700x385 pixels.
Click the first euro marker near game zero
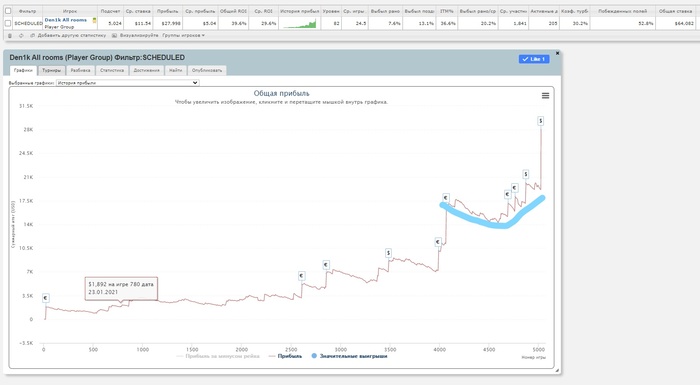(x=46, y=298)
